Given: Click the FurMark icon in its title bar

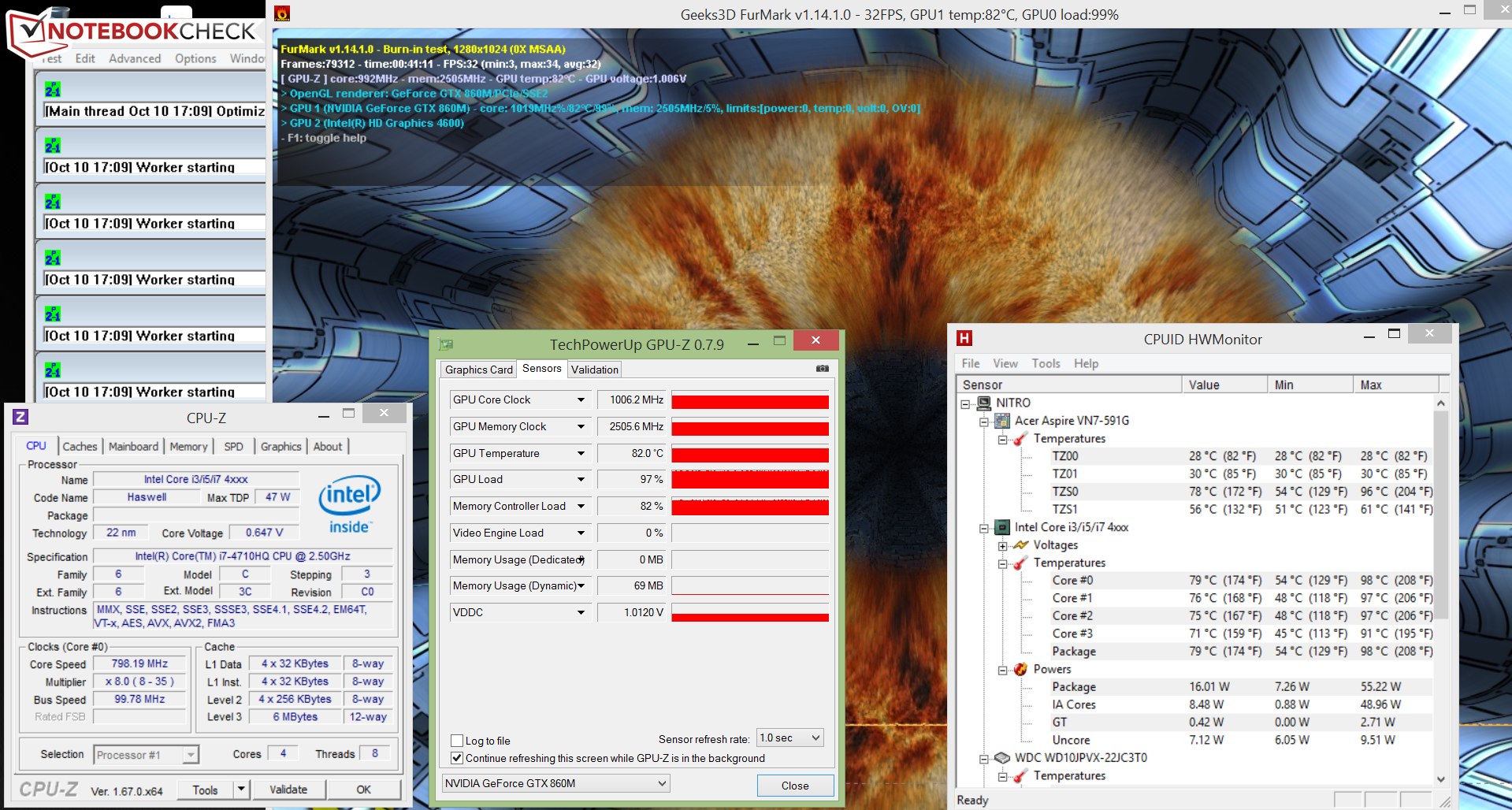Looking at the screenshot, I should point(282,13).
